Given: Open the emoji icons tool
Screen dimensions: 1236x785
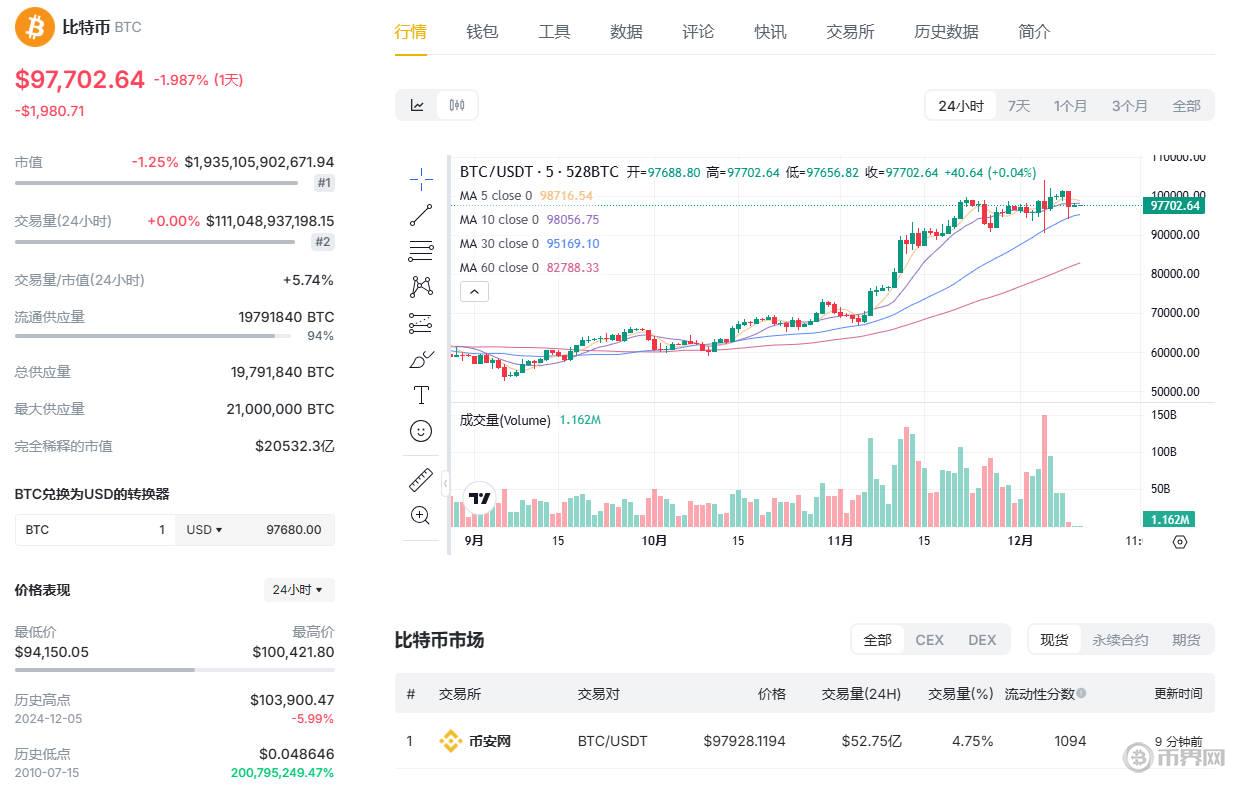Looking at the screenshot, I should coord(421,431).
